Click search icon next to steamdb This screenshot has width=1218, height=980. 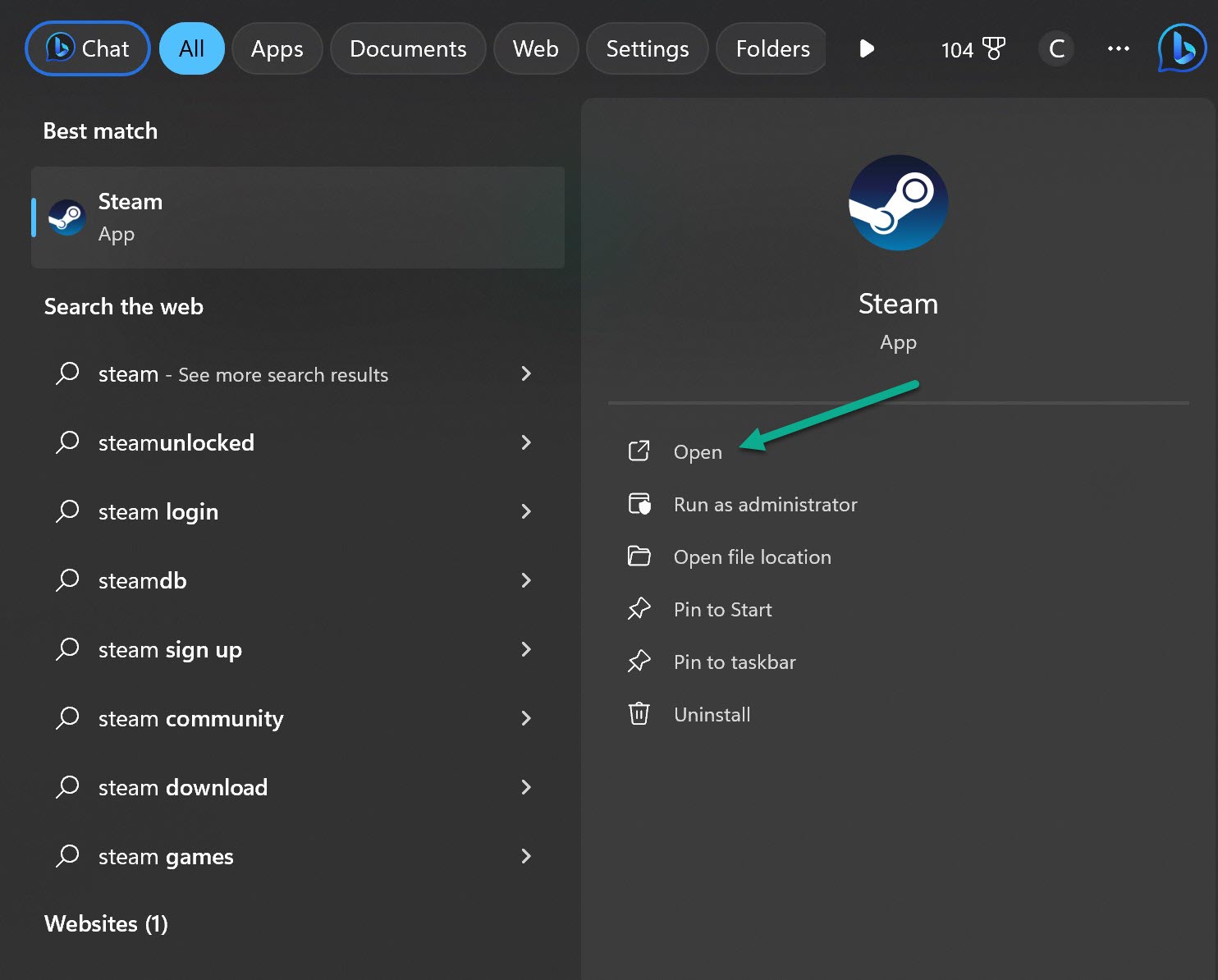pyautogui.click(x=67, y=580)
